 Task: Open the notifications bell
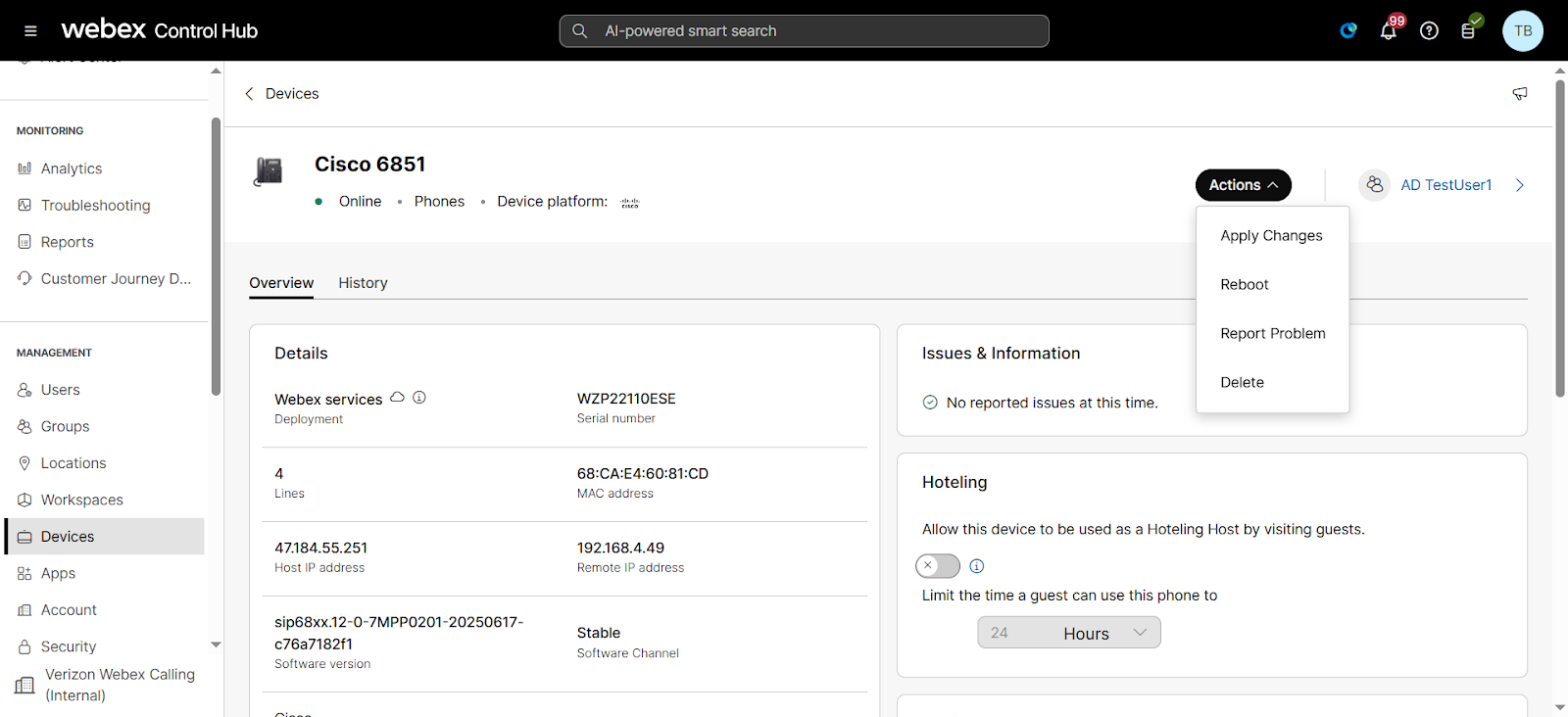[x=1389, y=31]
